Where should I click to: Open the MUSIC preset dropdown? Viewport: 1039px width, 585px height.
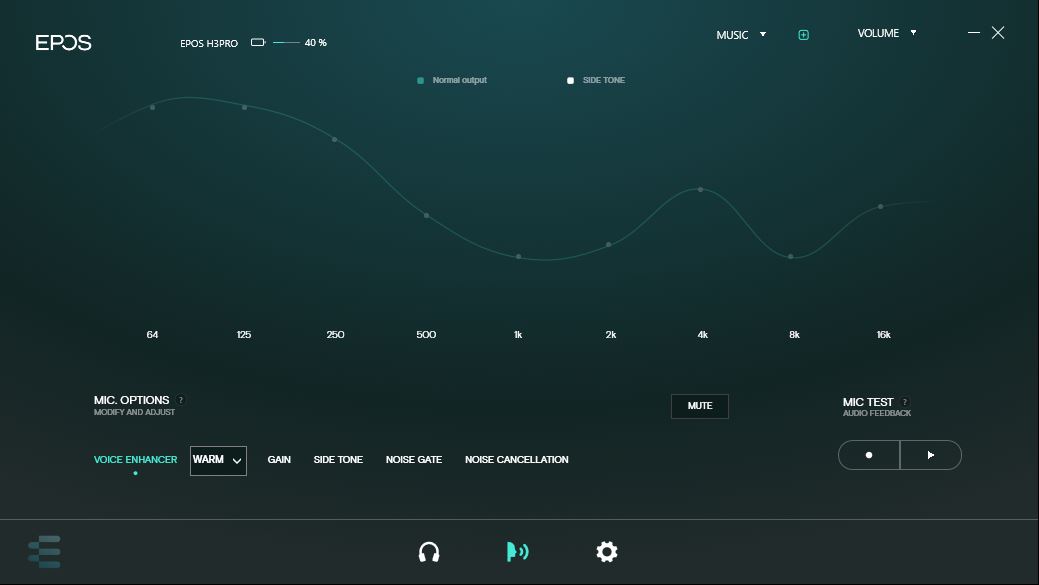tap(741, 35)
